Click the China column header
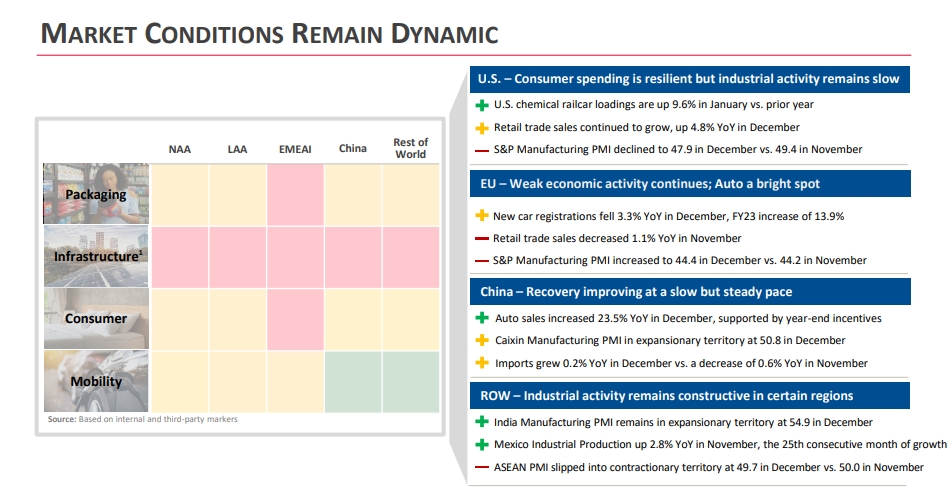Screen dimensions: 950x497 353,148
